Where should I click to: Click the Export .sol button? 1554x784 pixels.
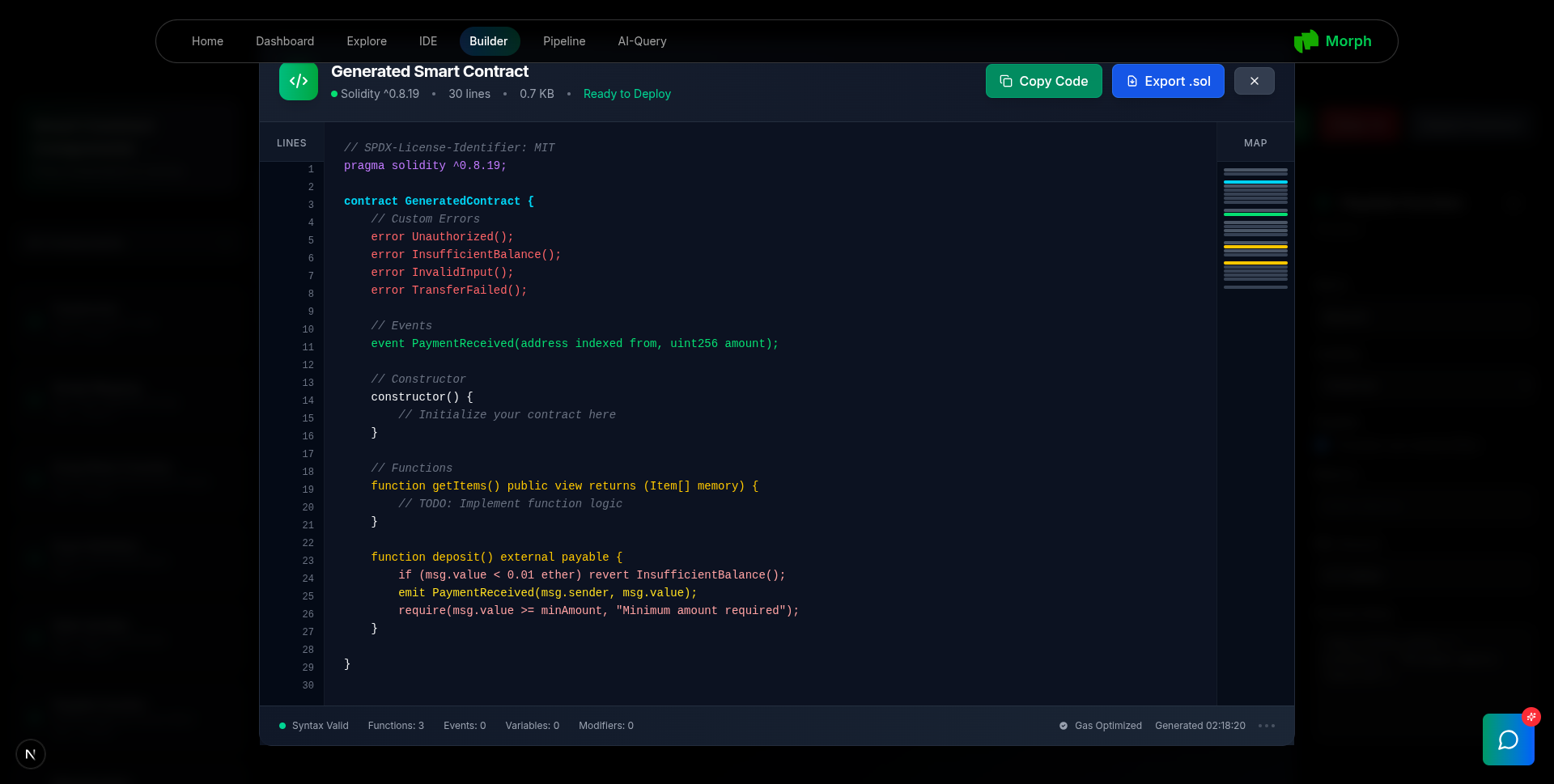(x=1168, y=81)
